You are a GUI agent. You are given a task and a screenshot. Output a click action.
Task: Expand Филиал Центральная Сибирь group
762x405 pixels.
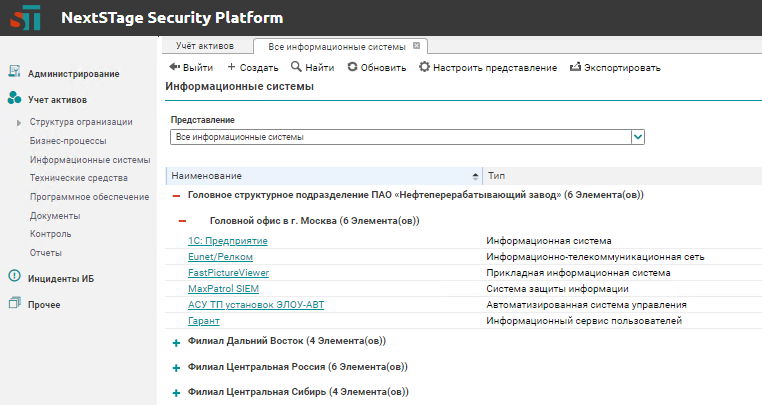pyautogui.click(x=177, y=392)
